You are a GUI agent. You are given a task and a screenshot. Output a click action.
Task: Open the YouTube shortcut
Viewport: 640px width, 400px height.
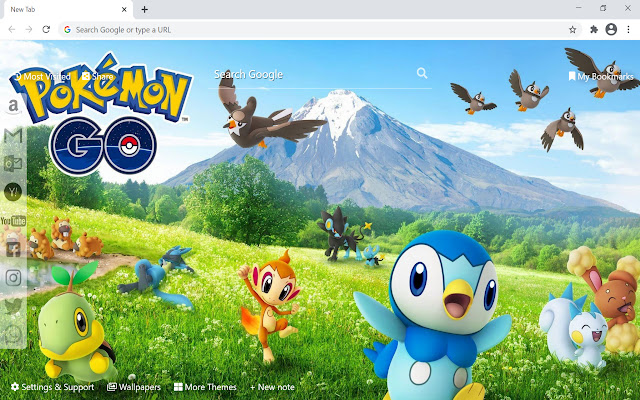(13, 221)
